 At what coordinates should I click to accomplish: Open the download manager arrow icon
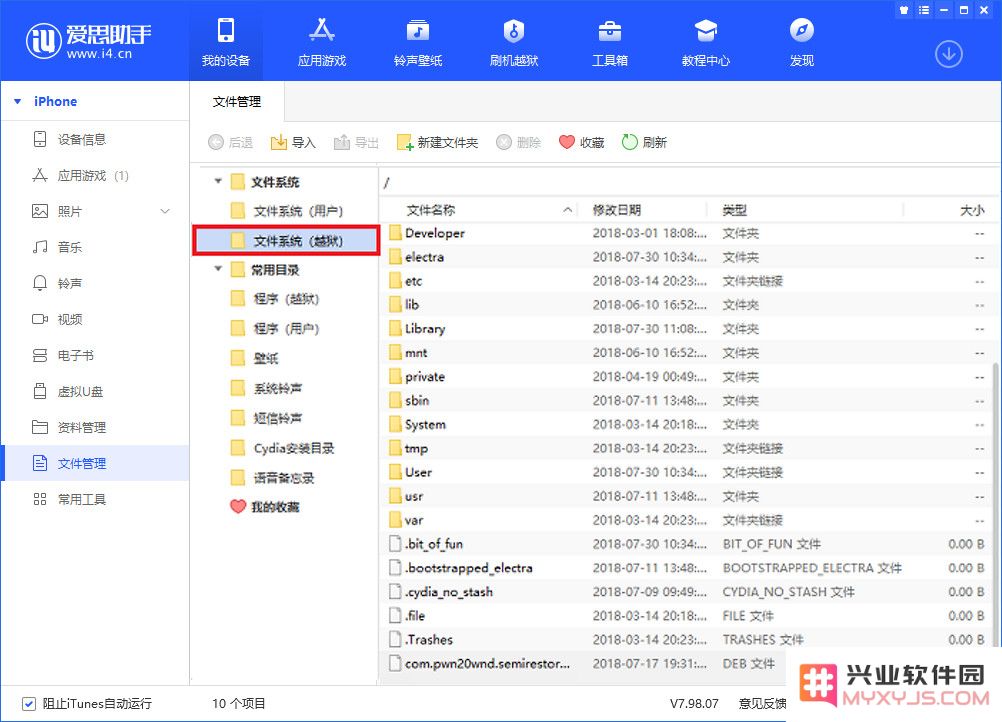[x=948, y=54]
